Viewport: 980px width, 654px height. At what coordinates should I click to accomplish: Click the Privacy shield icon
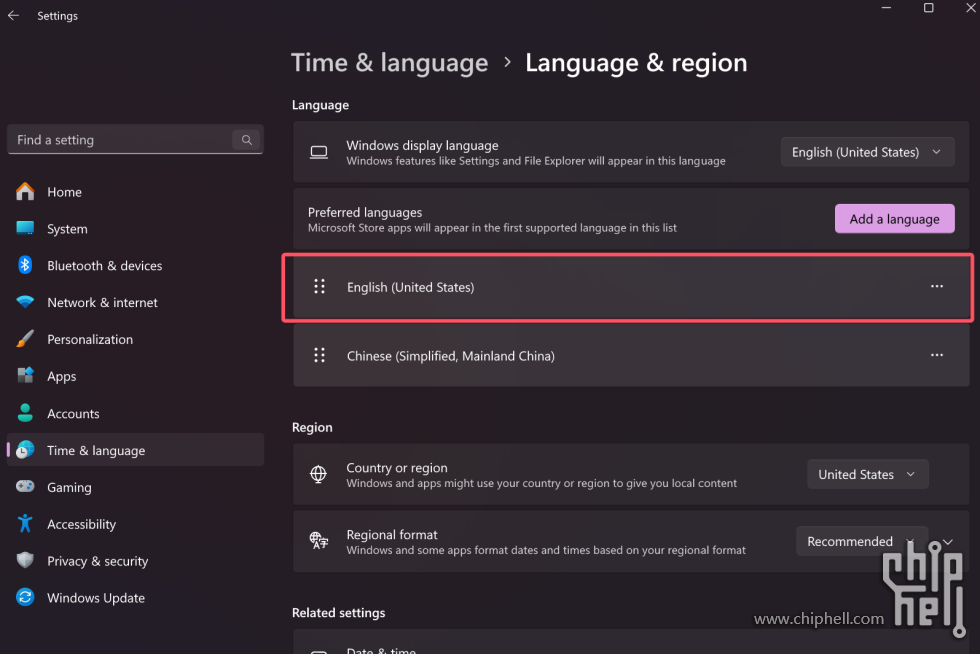pos(25,560)
